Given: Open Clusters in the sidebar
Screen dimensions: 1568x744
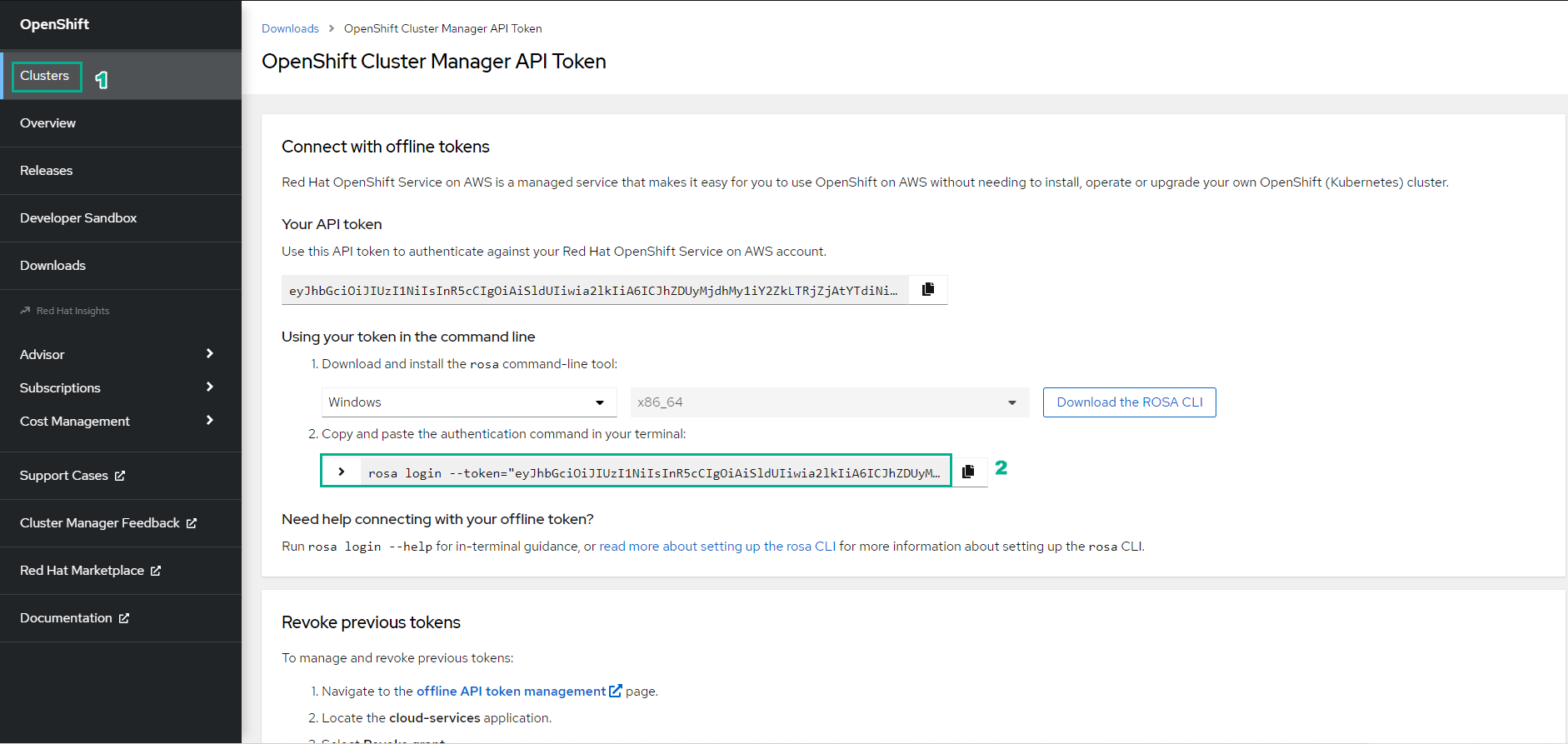Looking at the screenshot, I should pyautogui.click(x=45, y=76).
